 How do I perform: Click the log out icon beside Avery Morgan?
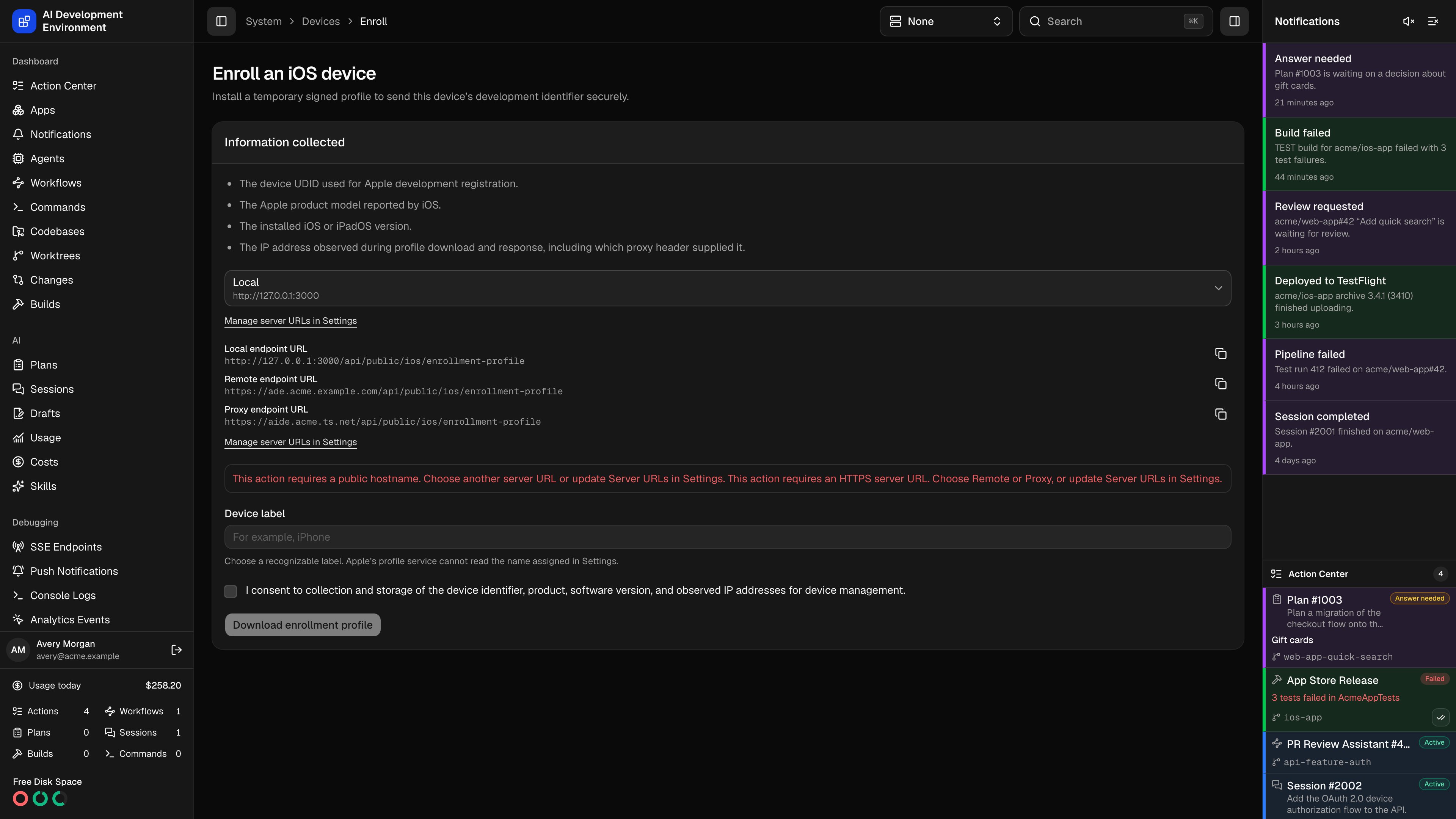[x=176, y=650]
